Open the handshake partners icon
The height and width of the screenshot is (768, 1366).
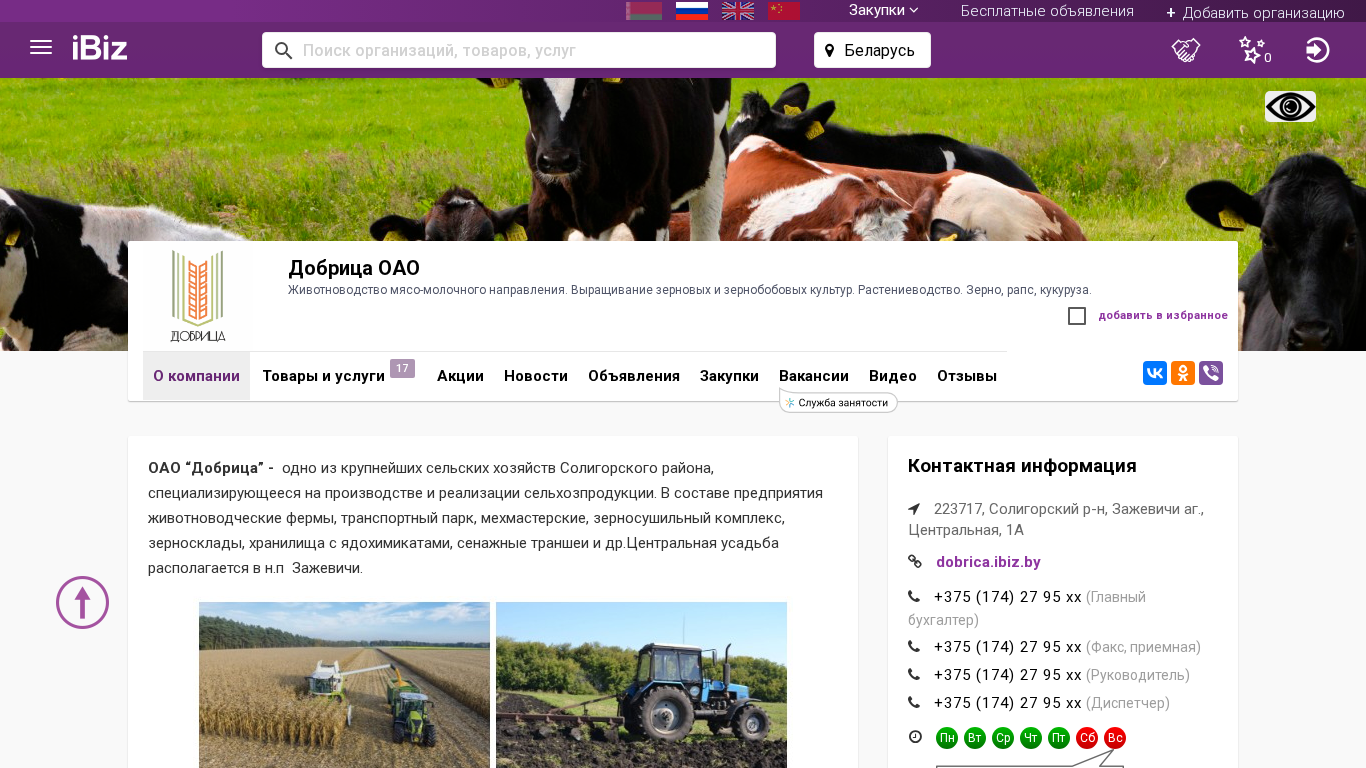(x=1186, y=50)
